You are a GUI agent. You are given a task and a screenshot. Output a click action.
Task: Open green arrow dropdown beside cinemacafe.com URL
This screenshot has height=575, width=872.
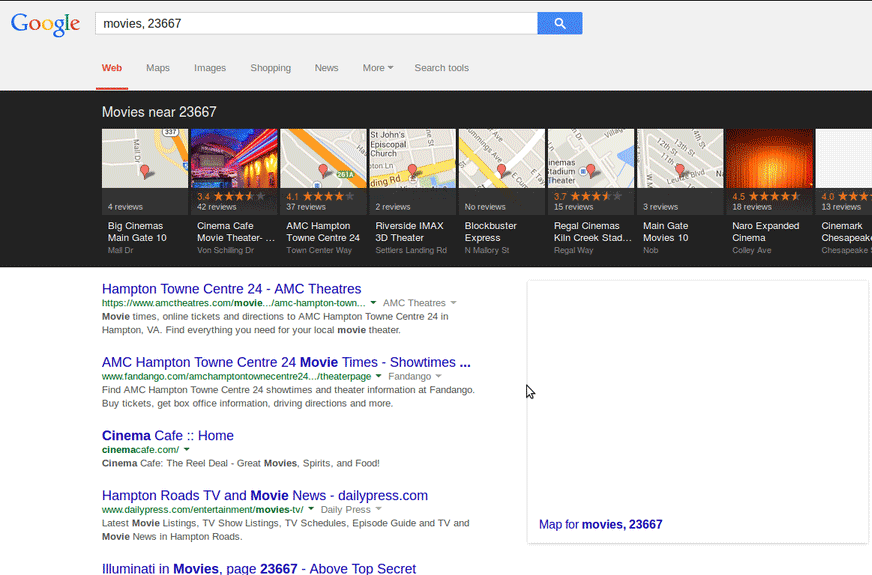[187, 450]
